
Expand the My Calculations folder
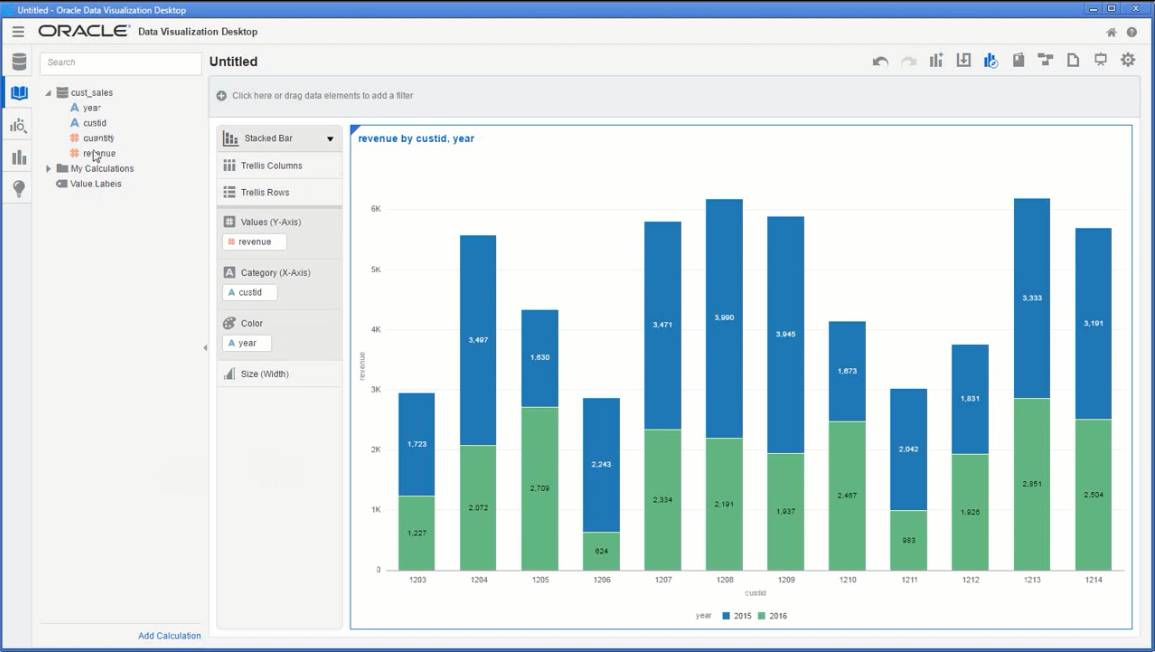point(49,169)
